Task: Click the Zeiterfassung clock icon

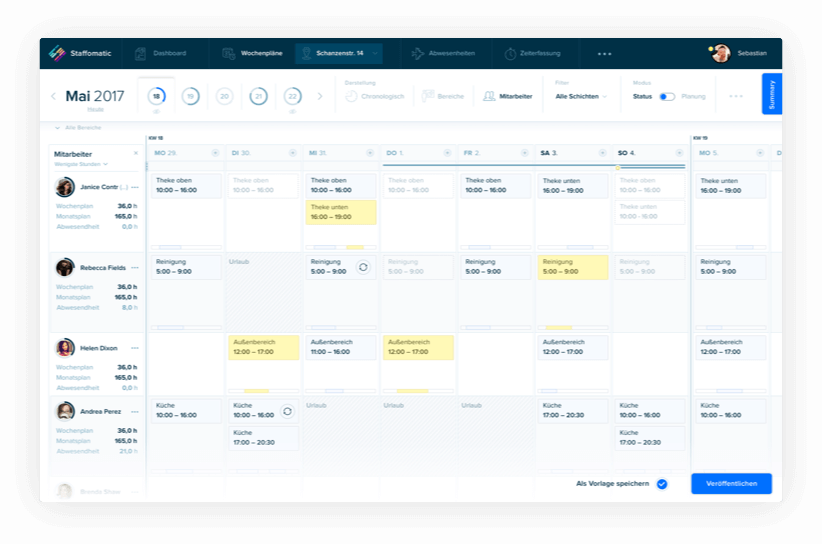Action: [x=511, y=53]
